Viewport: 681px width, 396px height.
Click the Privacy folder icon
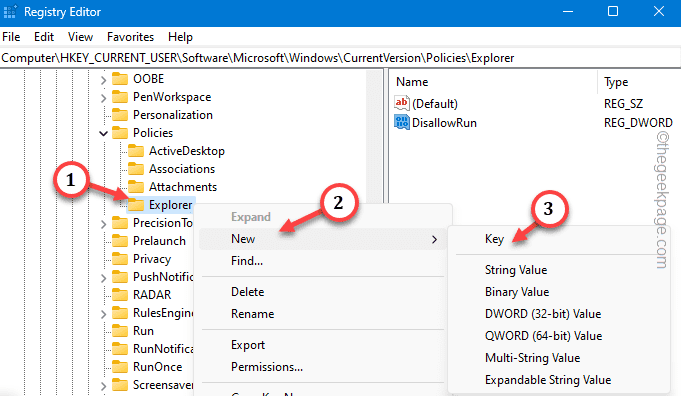[120, 259]
